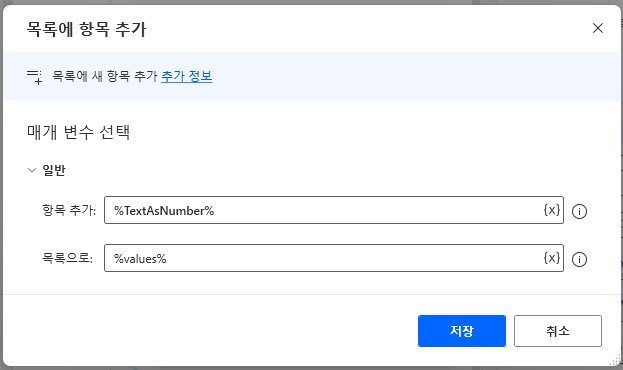Cancel with the 취소 button

tap(557, 331)
